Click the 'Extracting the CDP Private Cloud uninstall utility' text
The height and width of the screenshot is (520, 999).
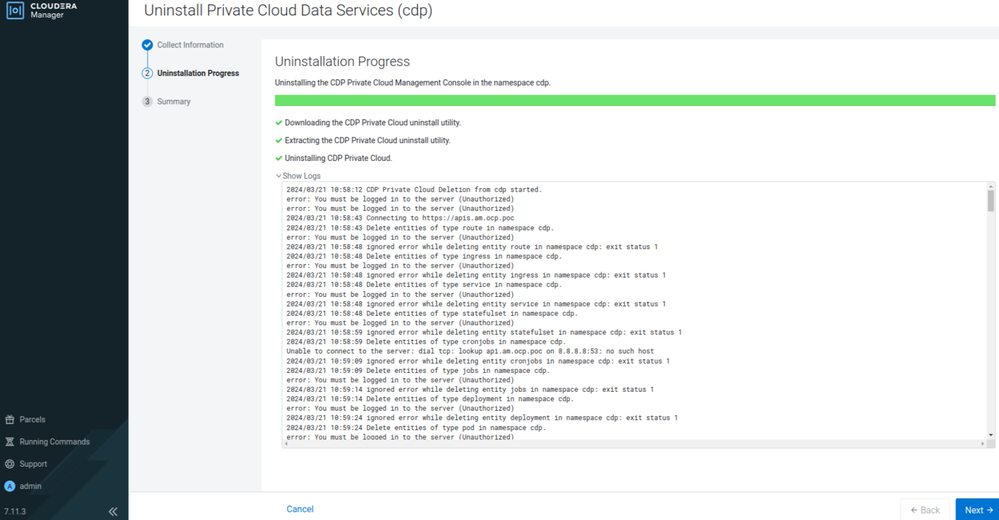368,140
